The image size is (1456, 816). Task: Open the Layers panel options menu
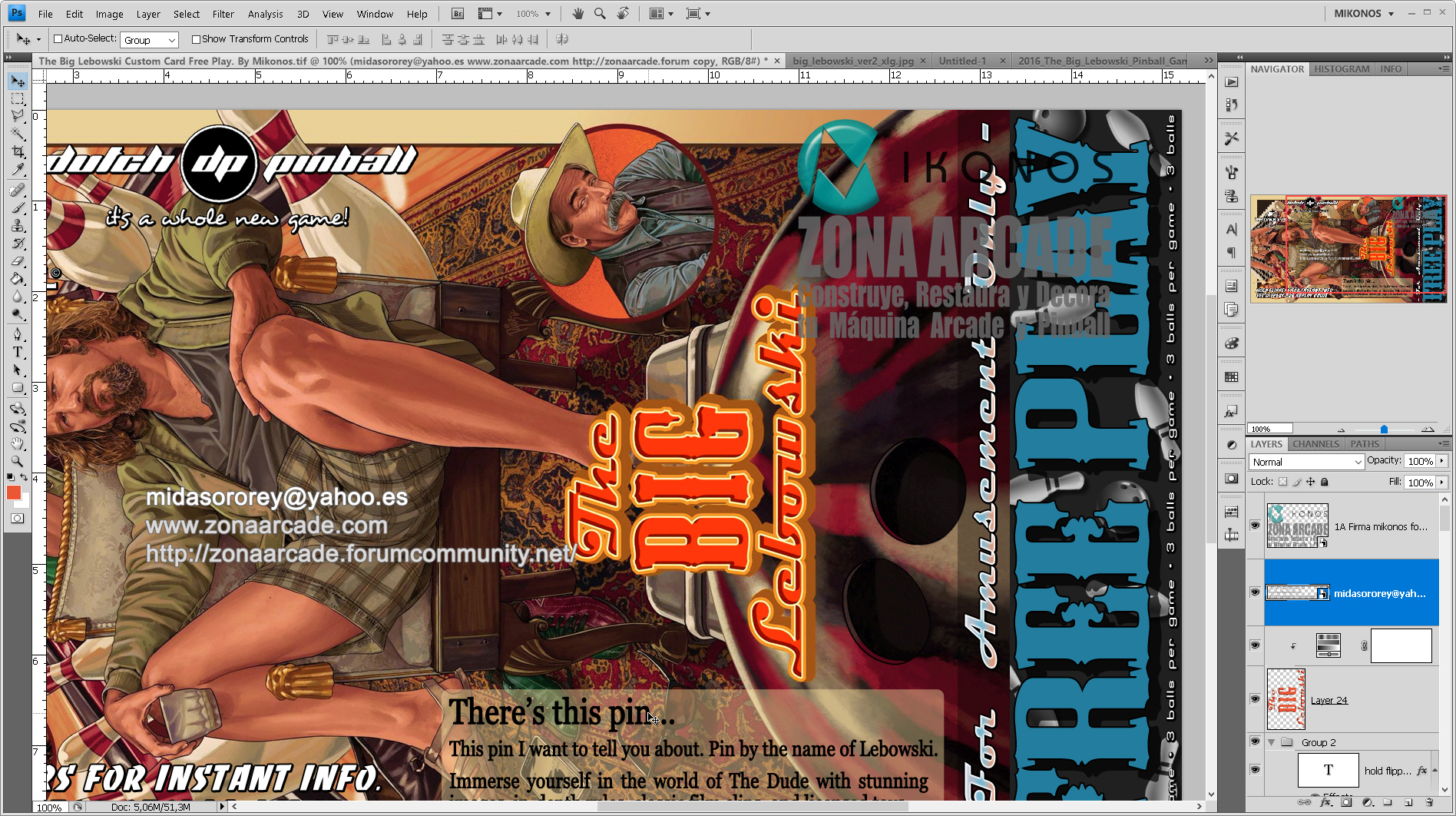[x=1444, y=444]
